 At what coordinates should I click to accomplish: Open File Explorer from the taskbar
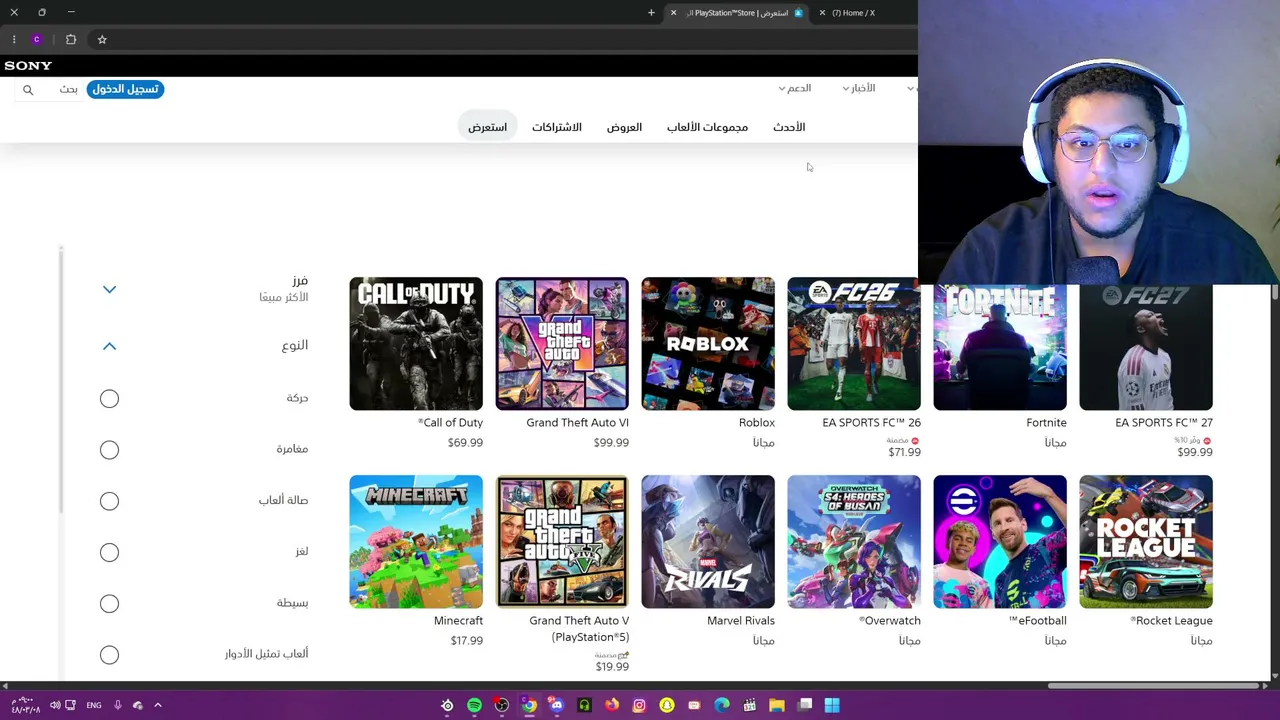tap(777, 705)
